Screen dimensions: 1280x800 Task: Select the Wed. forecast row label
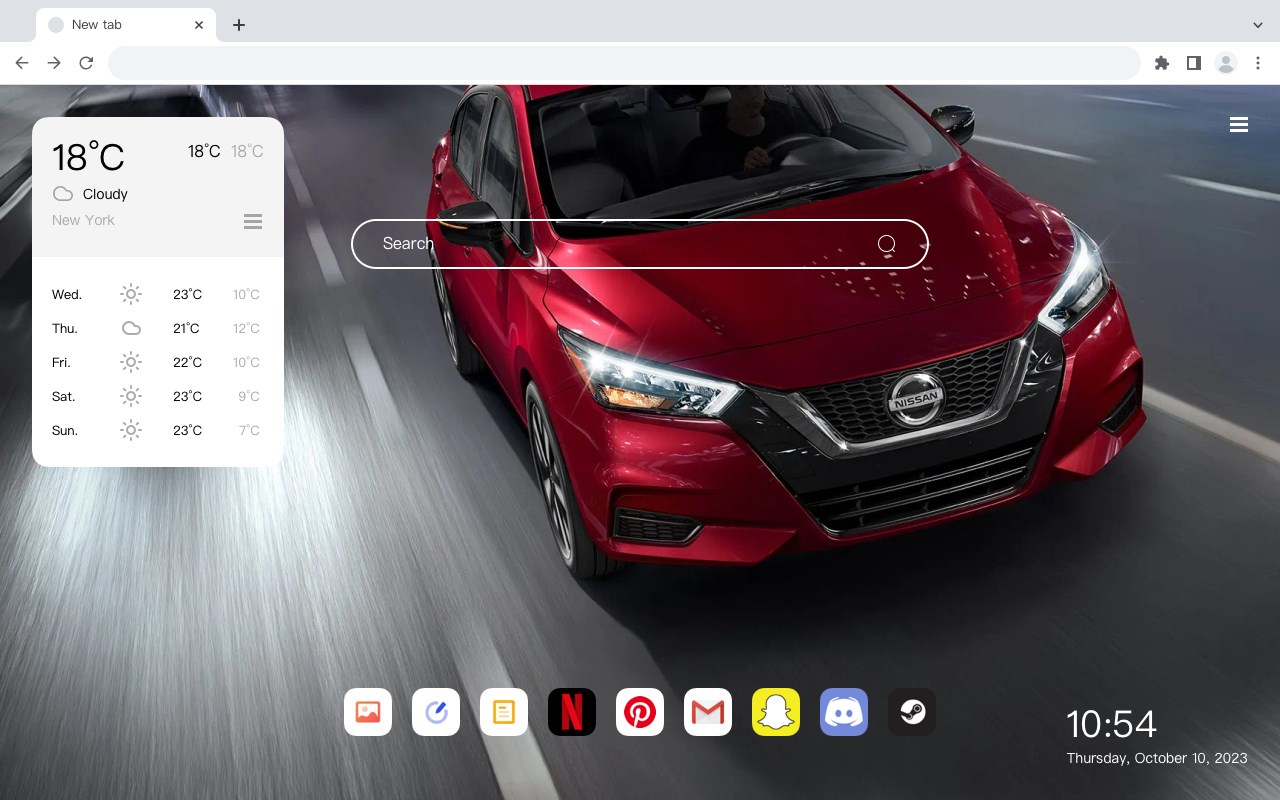tap(67, 294)
